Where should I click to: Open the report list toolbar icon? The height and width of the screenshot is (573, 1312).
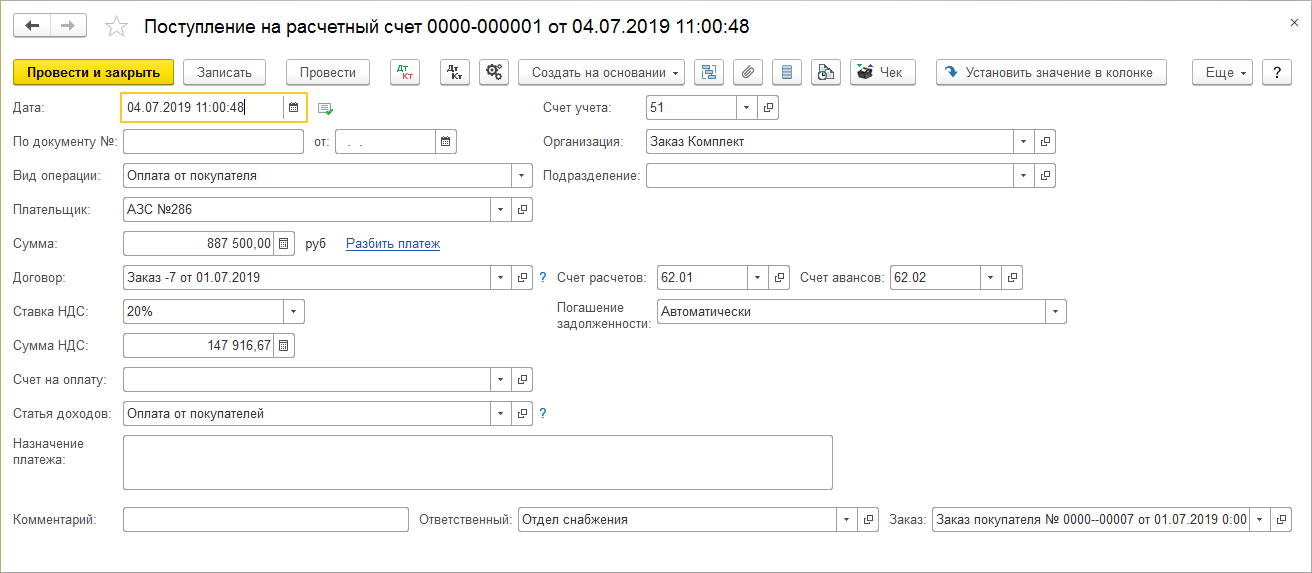[x=787, y=72]
